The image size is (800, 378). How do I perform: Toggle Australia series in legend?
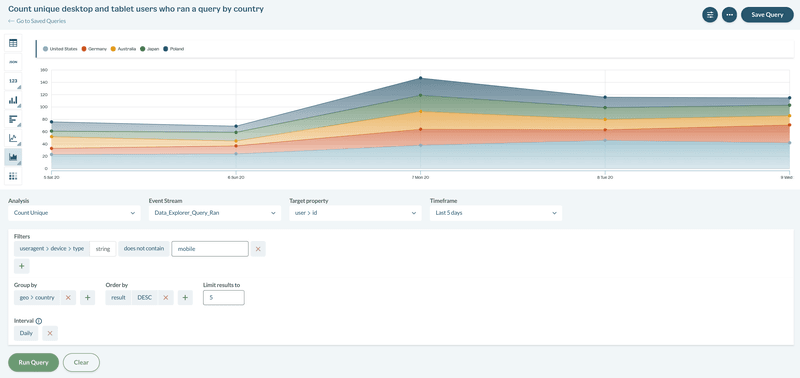(123, 49)
